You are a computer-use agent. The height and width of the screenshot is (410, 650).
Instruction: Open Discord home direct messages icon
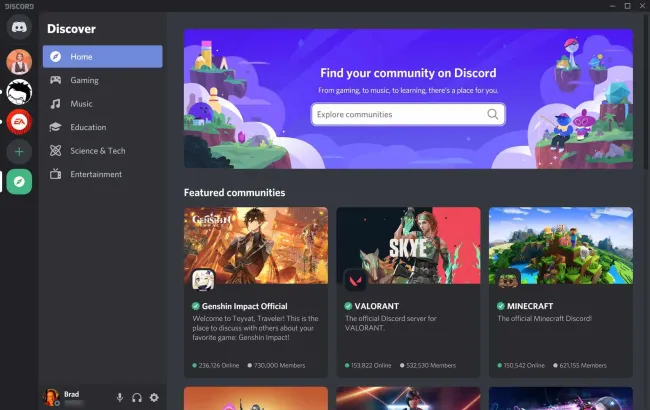[x=19, y=27]
